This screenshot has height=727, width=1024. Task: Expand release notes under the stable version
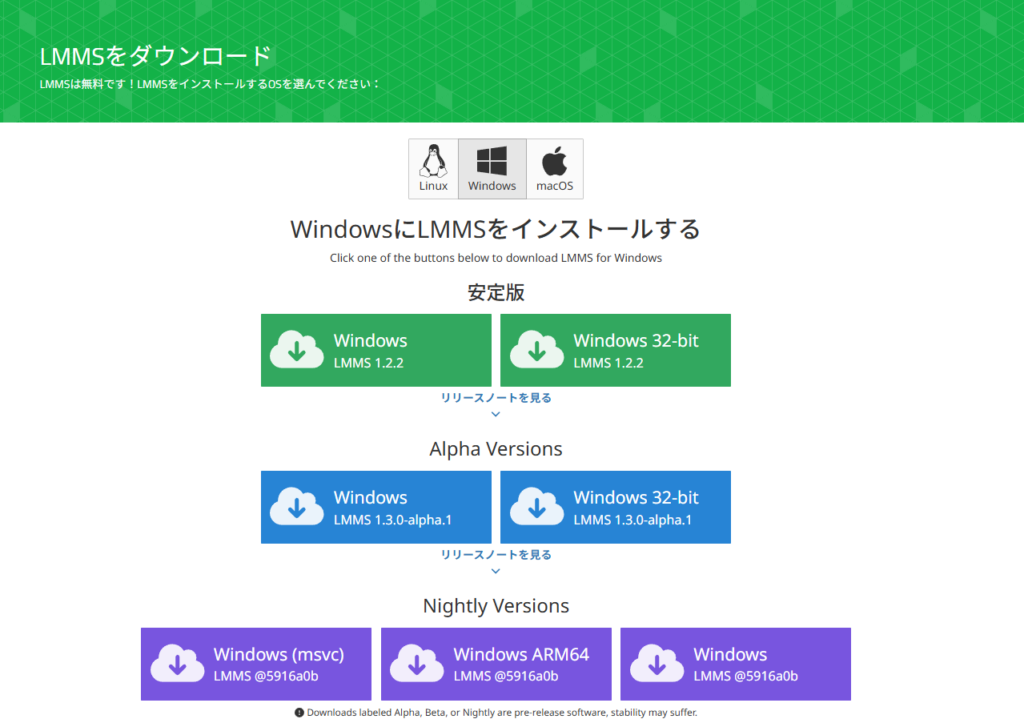click(x=495, y=397)
